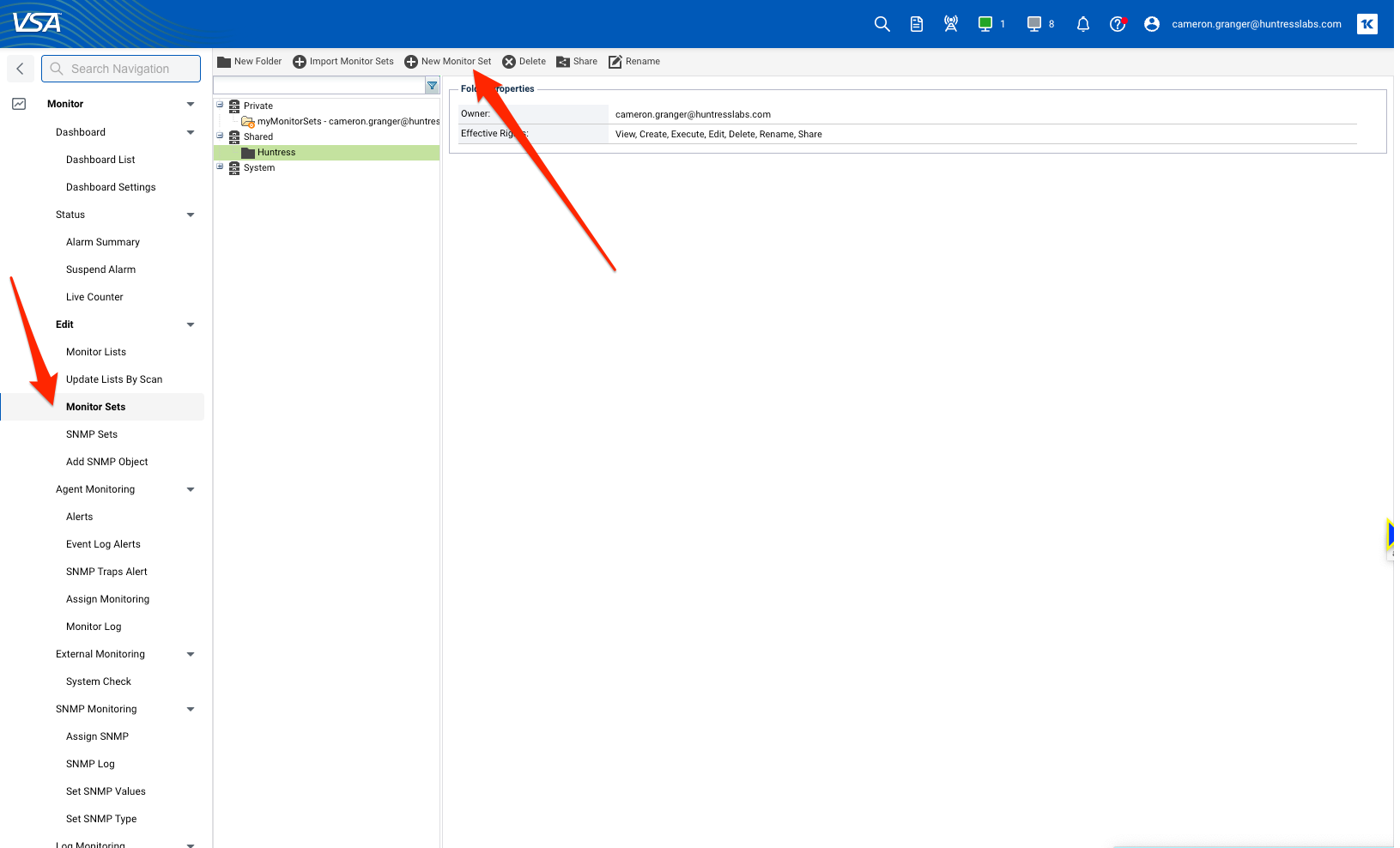
Task: Click the search magnifier icon in header
Action: coord(882,24)
